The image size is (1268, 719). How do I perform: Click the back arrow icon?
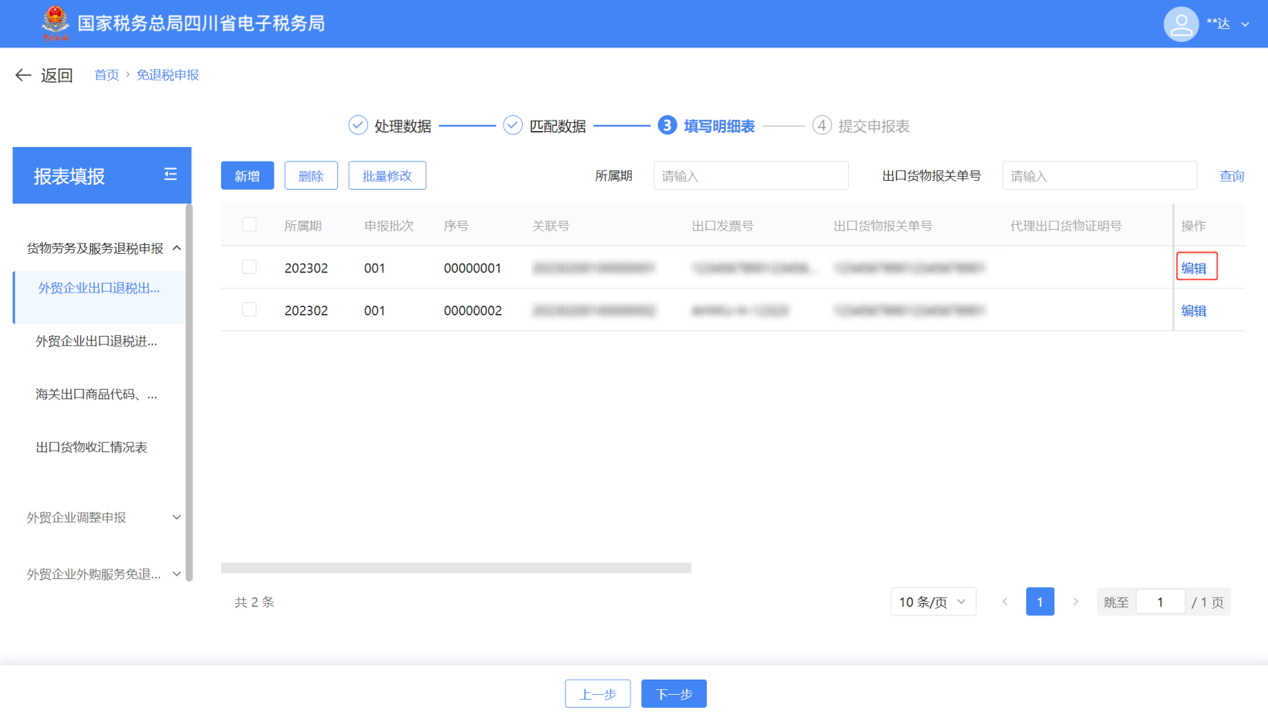point(23,75)
